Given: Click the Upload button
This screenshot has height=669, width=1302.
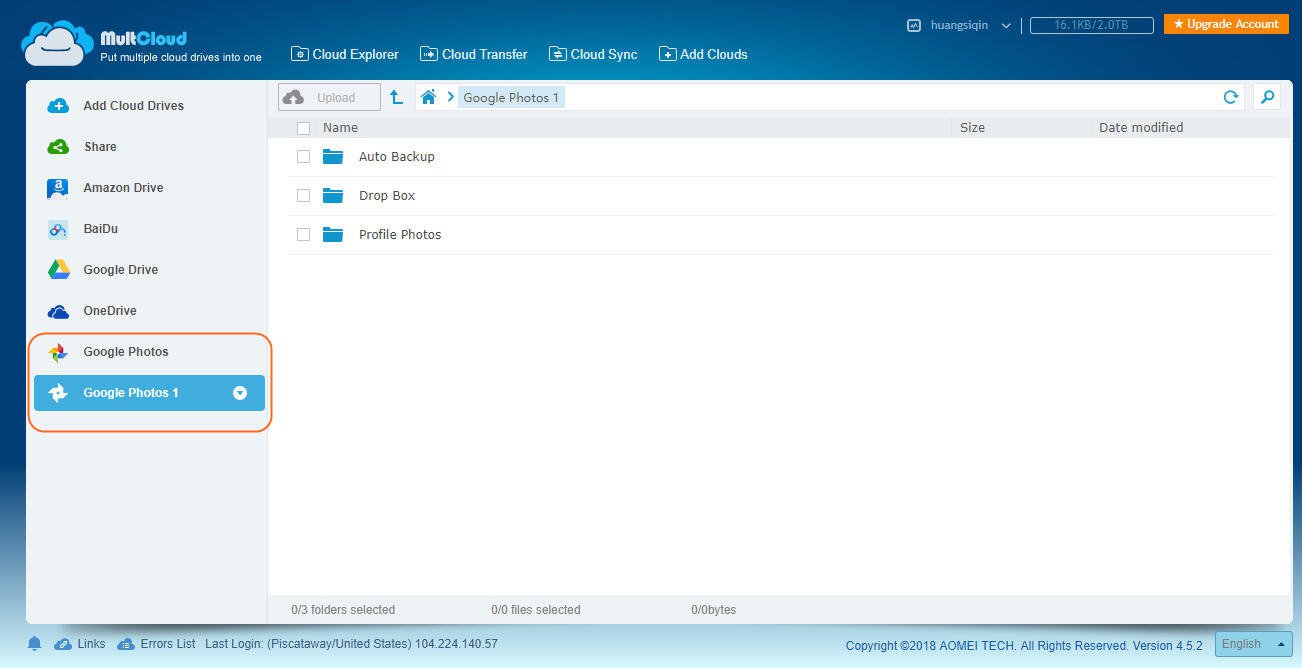Looking at the screenshot, I should [x=329, y=97].
